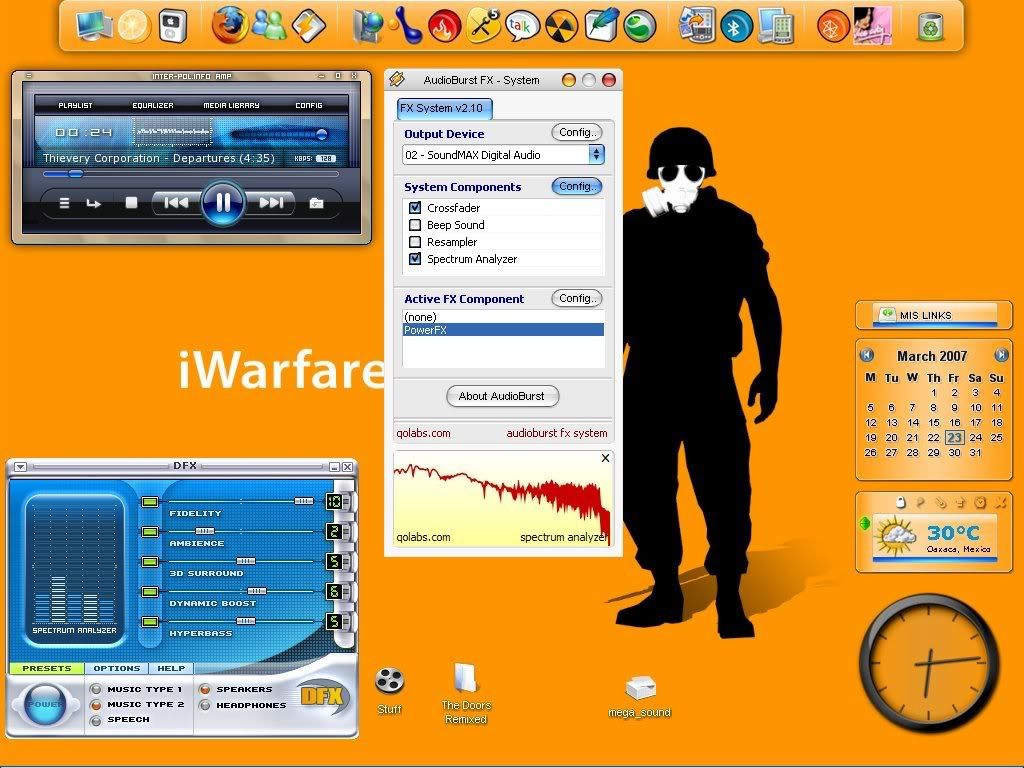Enable the Resampler checkbox
1024x768 pixels.
(x=415, y=242)
